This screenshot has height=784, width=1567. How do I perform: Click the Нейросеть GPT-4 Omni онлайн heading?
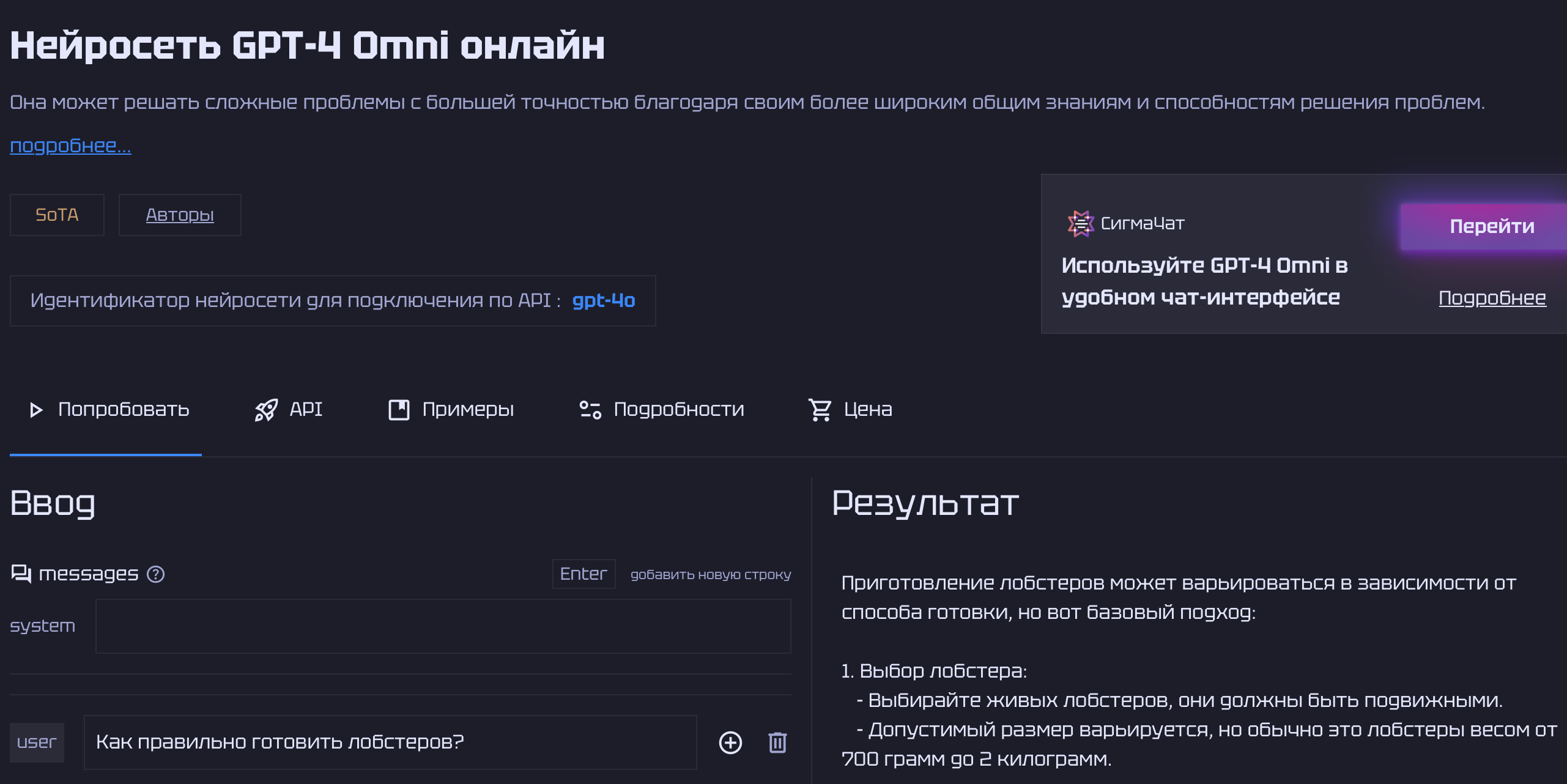point(308,46)
